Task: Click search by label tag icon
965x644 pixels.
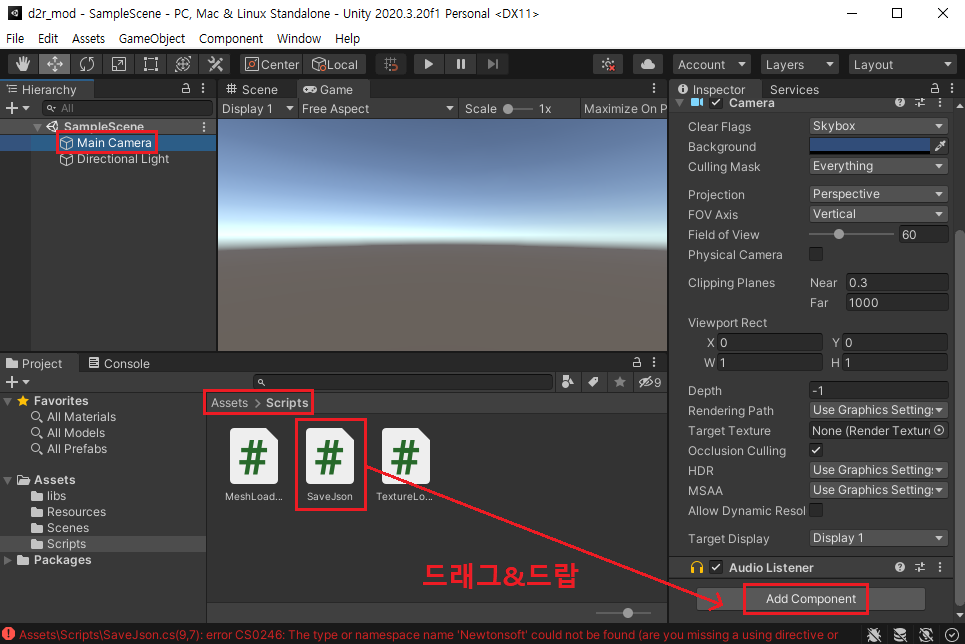Action: pos(593,382)
